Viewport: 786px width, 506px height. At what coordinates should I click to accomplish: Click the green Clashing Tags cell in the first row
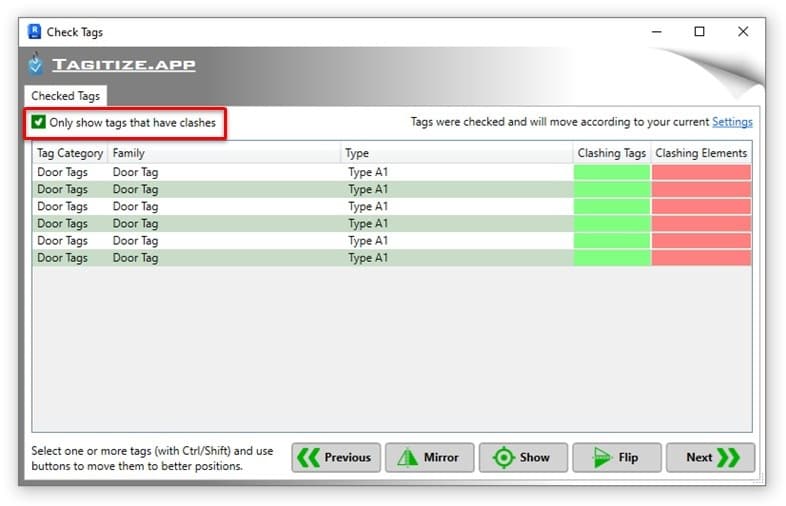[x=612, y=172]
